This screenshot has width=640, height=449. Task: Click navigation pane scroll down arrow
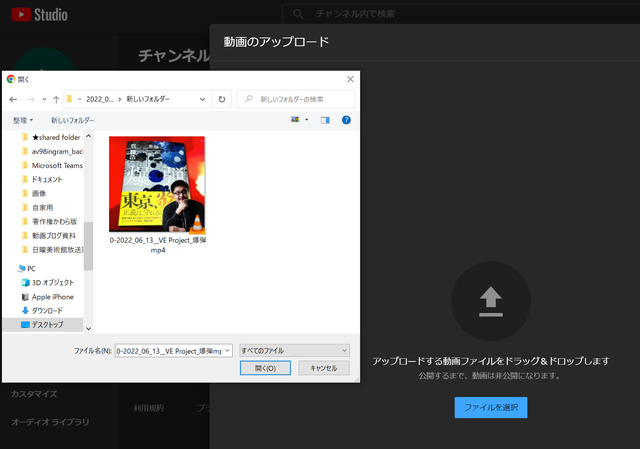click(x=89, y=328)
